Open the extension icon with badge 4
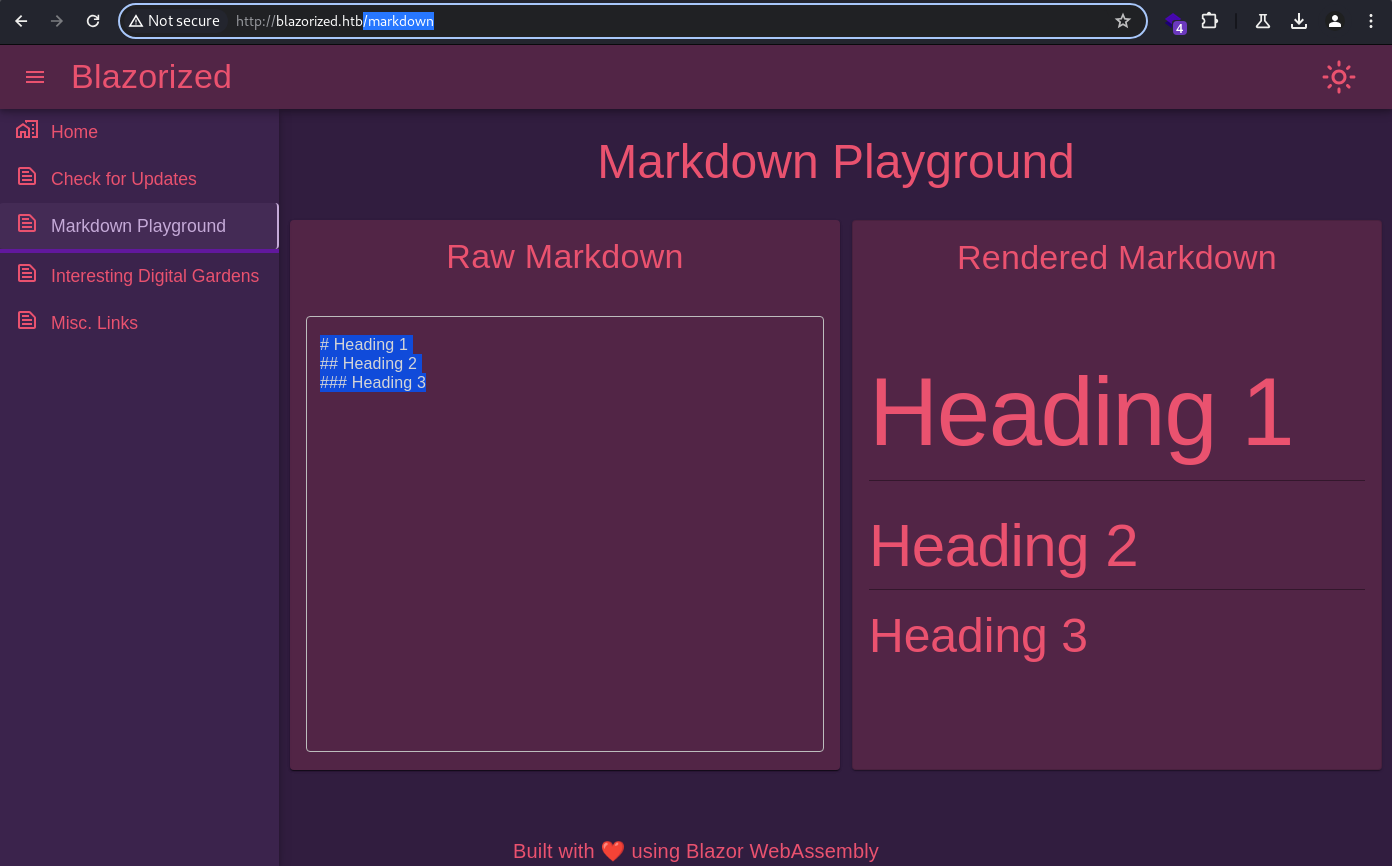This screenshot has width=1392, height=866. (1175, 22)
